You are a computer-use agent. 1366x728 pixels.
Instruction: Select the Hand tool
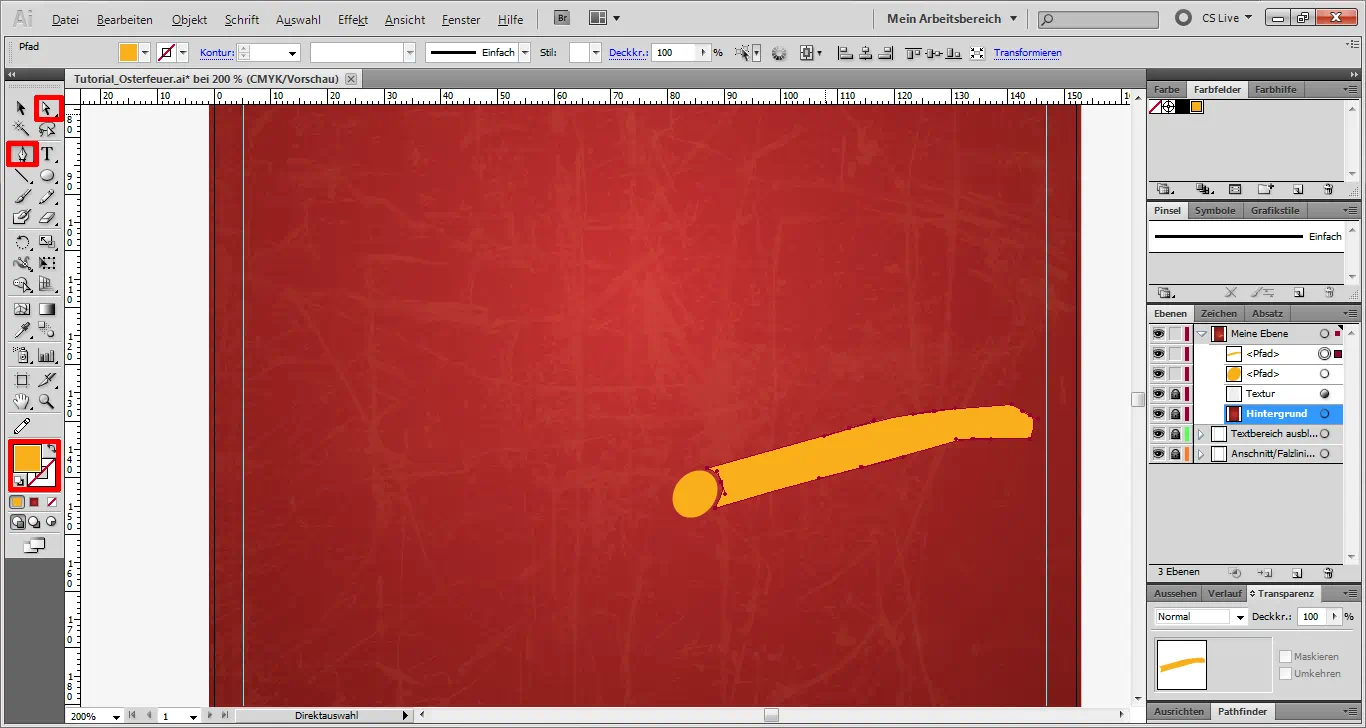(21, 402)
